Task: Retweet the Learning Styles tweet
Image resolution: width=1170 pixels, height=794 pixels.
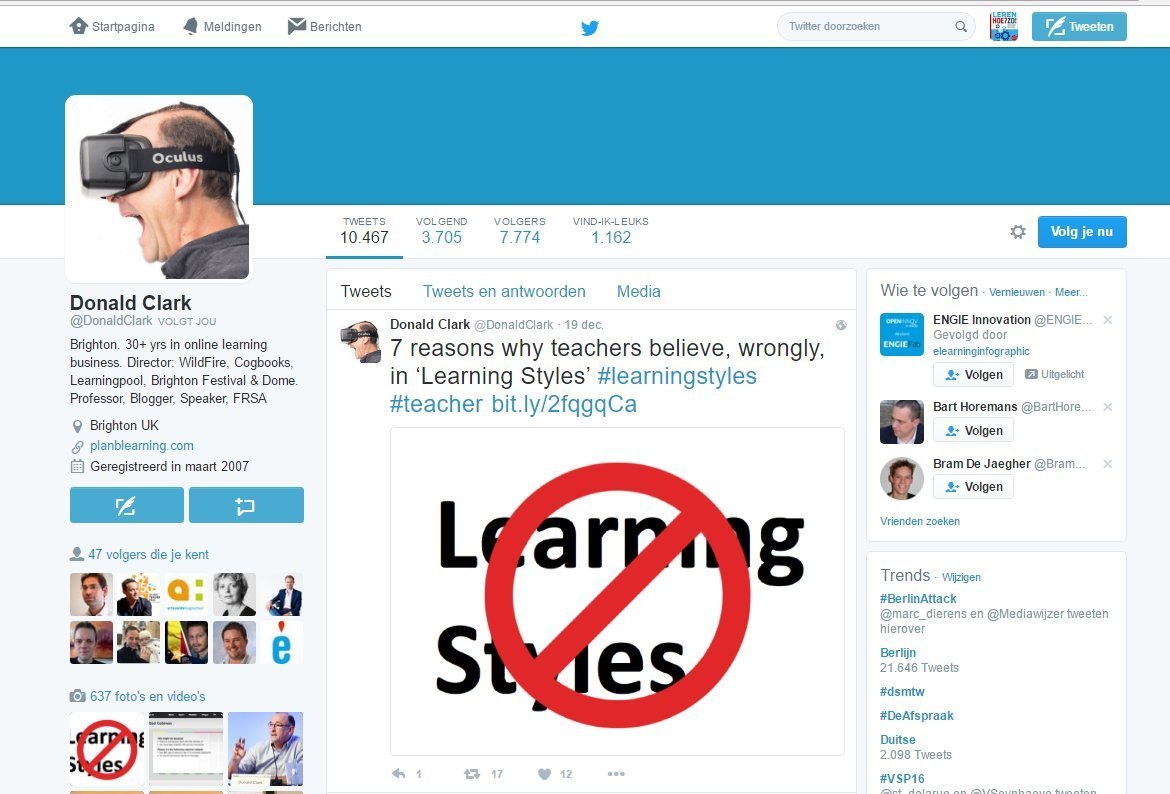Action: (x=472, y=774)
